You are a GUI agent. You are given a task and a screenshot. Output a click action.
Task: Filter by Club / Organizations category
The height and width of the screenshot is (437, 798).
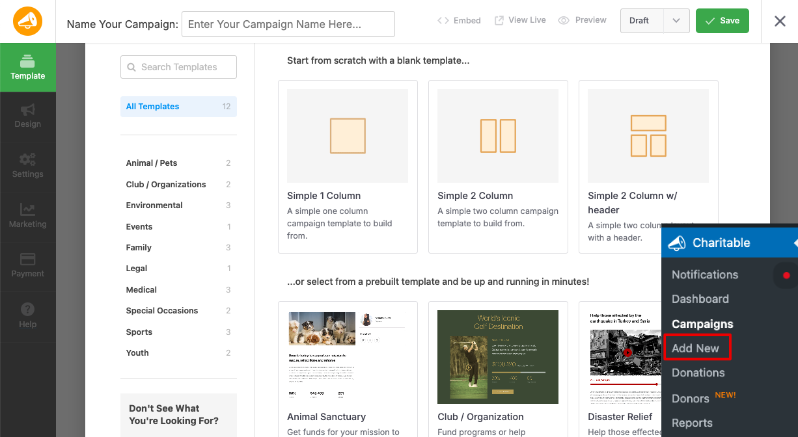point(179,184)
